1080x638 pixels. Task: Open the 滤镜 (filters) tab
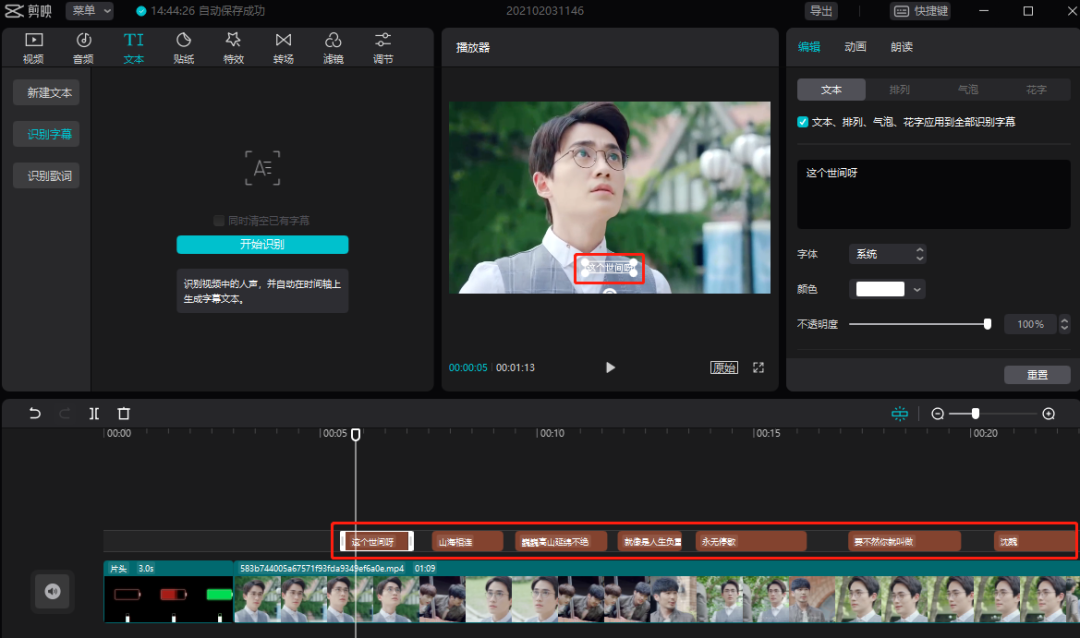(333, 48)
